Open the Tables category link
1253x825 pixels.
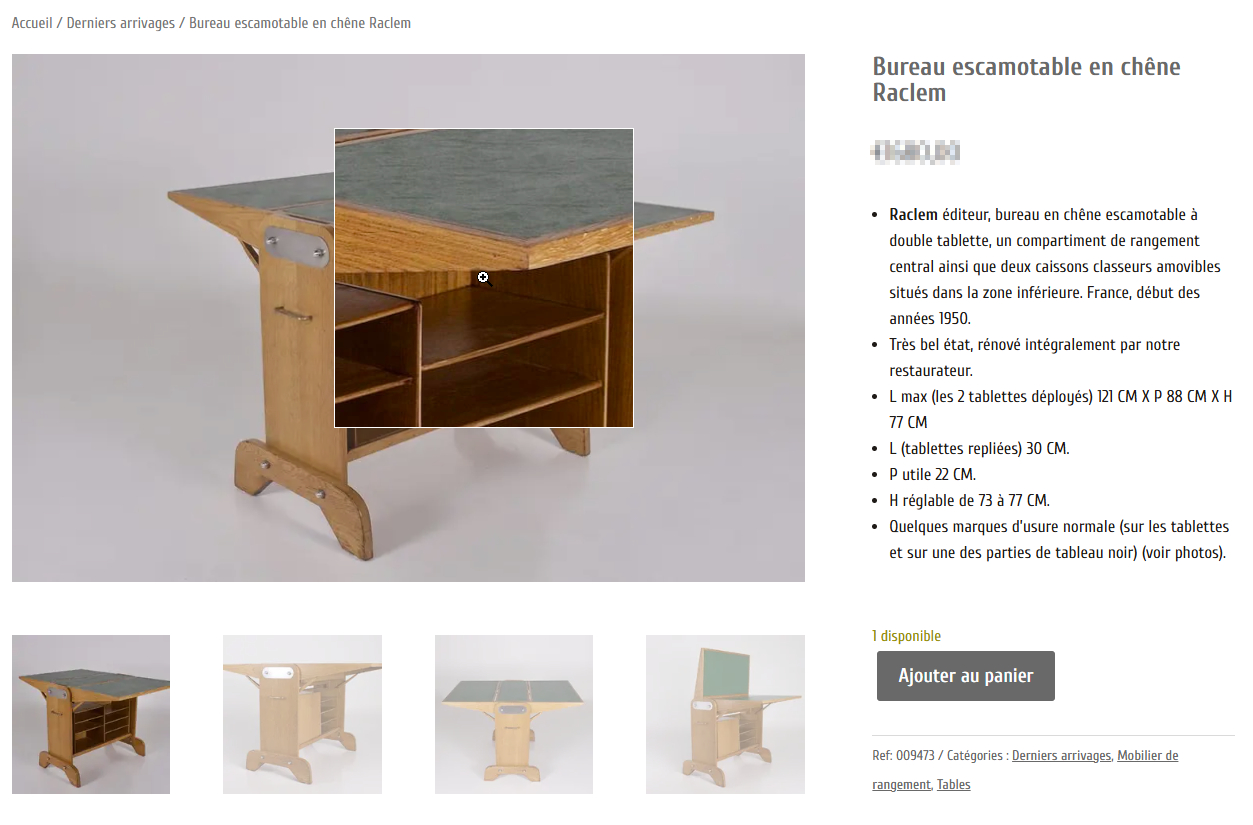pyautogui.click(x=954, y=785)
